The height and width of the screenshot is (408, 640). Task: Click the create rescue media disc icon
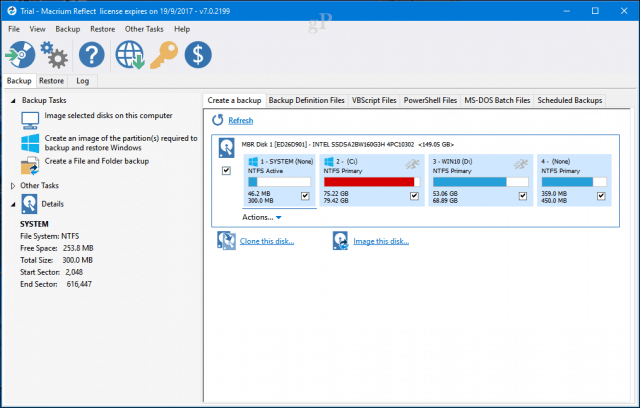coord(20,54)
